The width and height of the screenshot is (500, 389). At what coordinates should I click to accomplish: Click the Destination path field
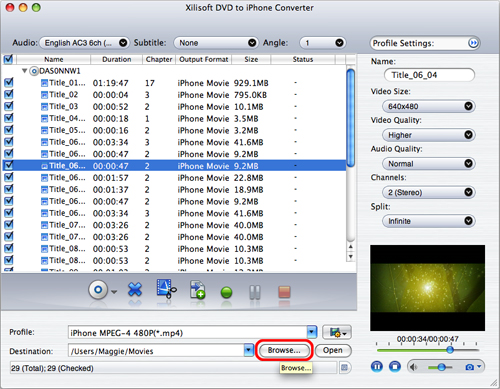[x=156, y=351]
